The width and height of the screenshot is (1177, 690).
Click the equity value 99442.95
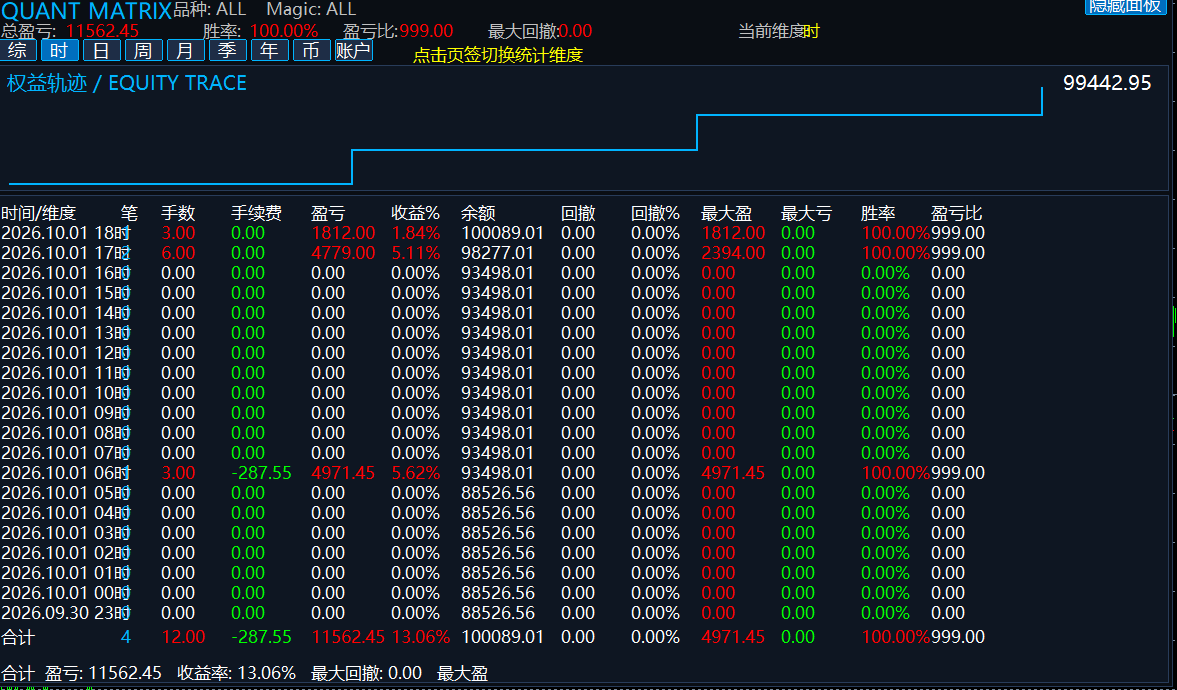point(1107,83)
